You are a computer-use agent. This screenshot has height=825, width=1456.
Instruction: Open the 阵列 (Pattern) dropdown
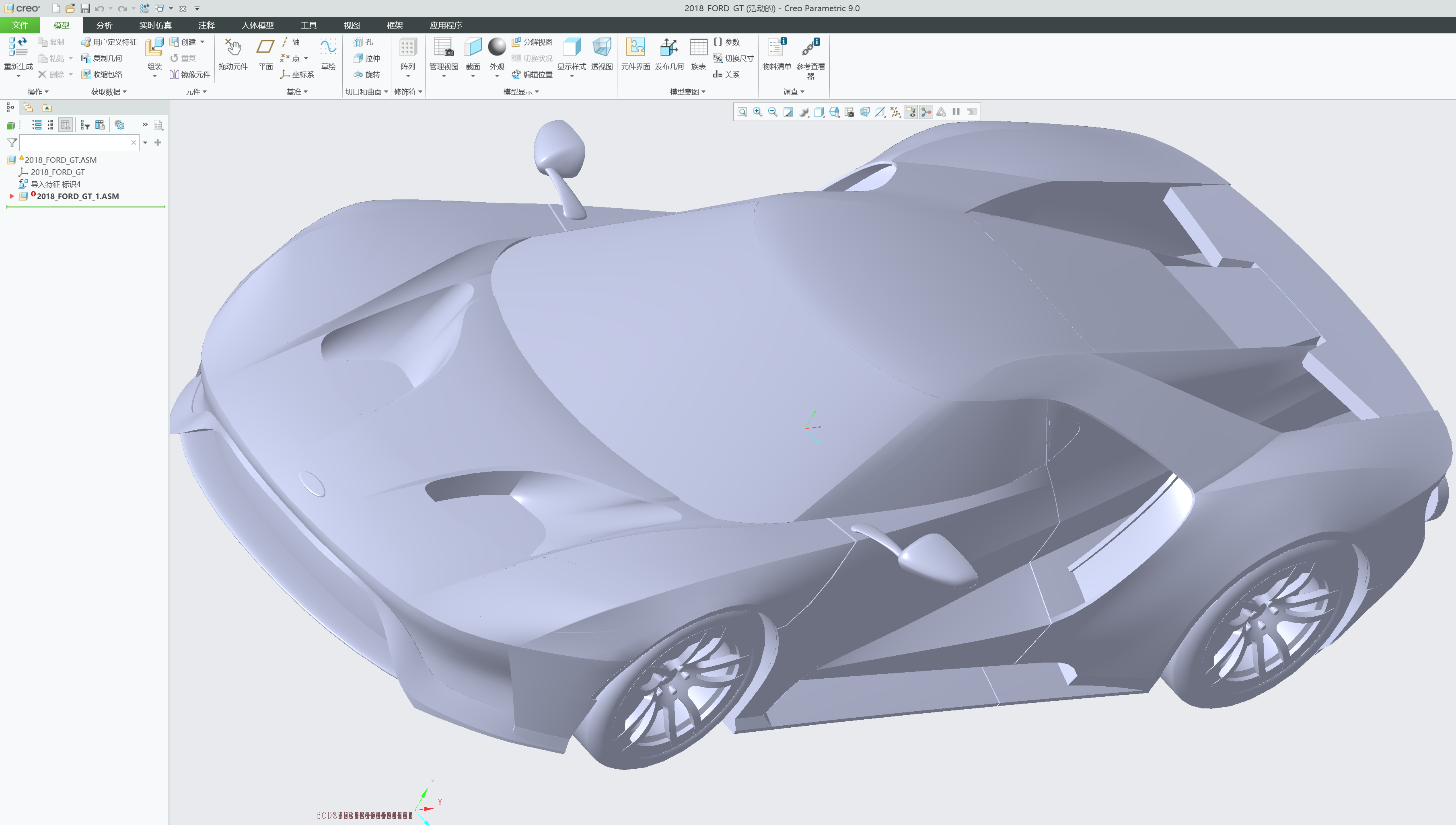click(408, 76)
